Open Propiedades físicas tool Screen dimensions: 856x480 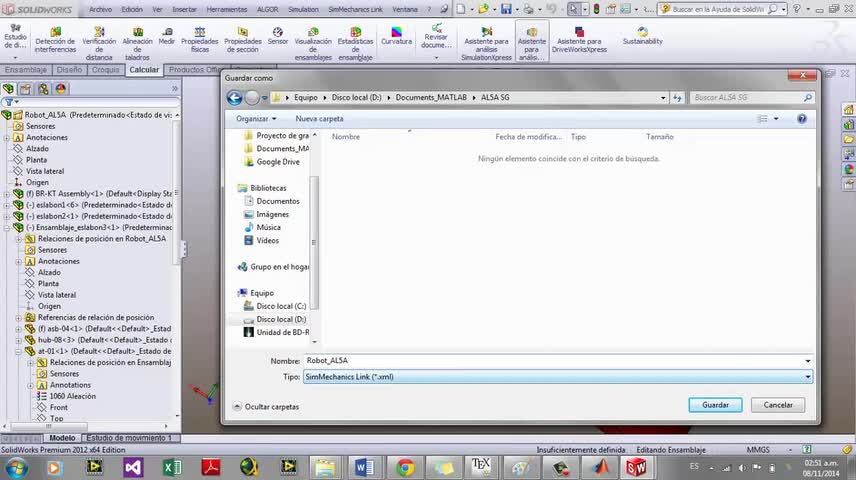pos(200,40)
